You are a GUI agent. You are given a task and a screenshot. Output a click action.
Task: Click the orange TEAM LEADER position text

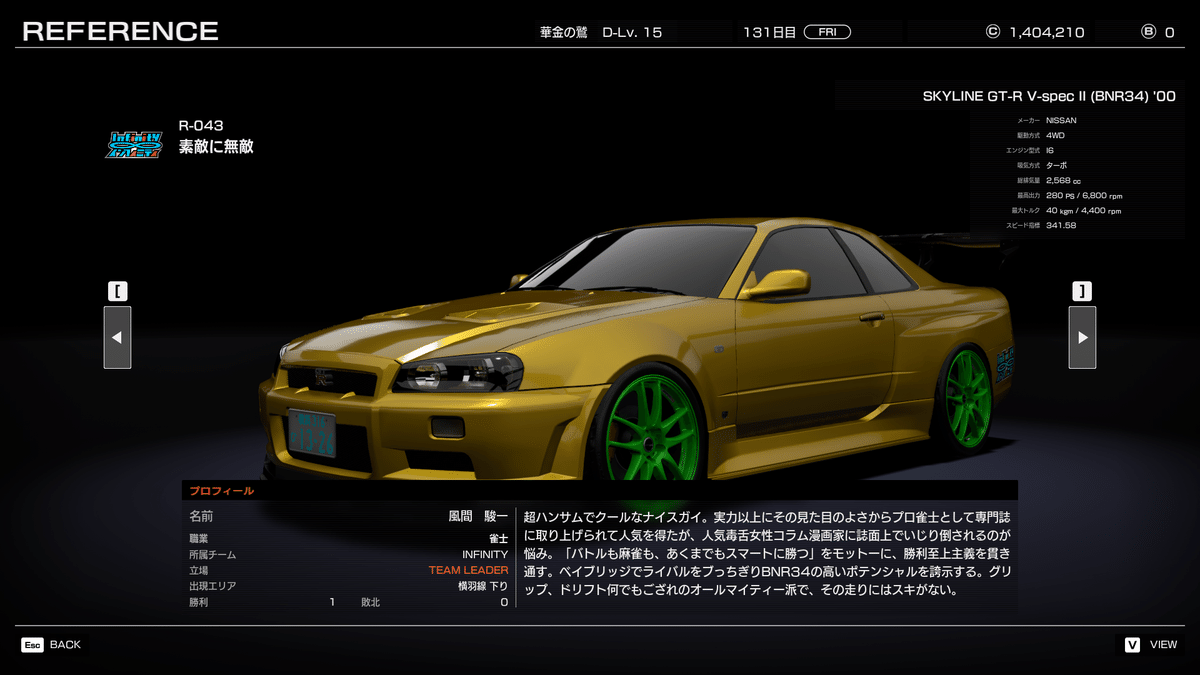click(x=468, y=570)
